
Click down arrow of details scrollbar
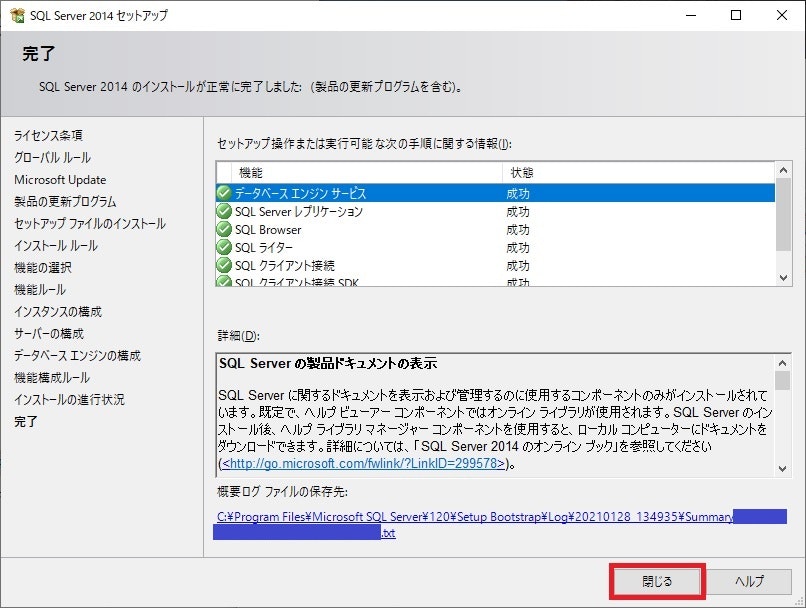(x=782, y=468)
